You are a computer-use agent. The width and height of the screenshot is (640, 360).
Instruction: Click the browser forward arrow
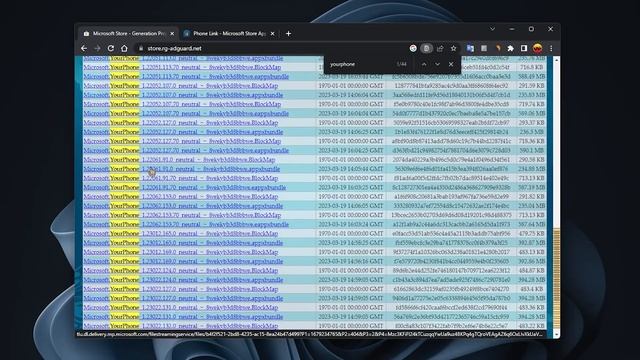coord(97,48)
